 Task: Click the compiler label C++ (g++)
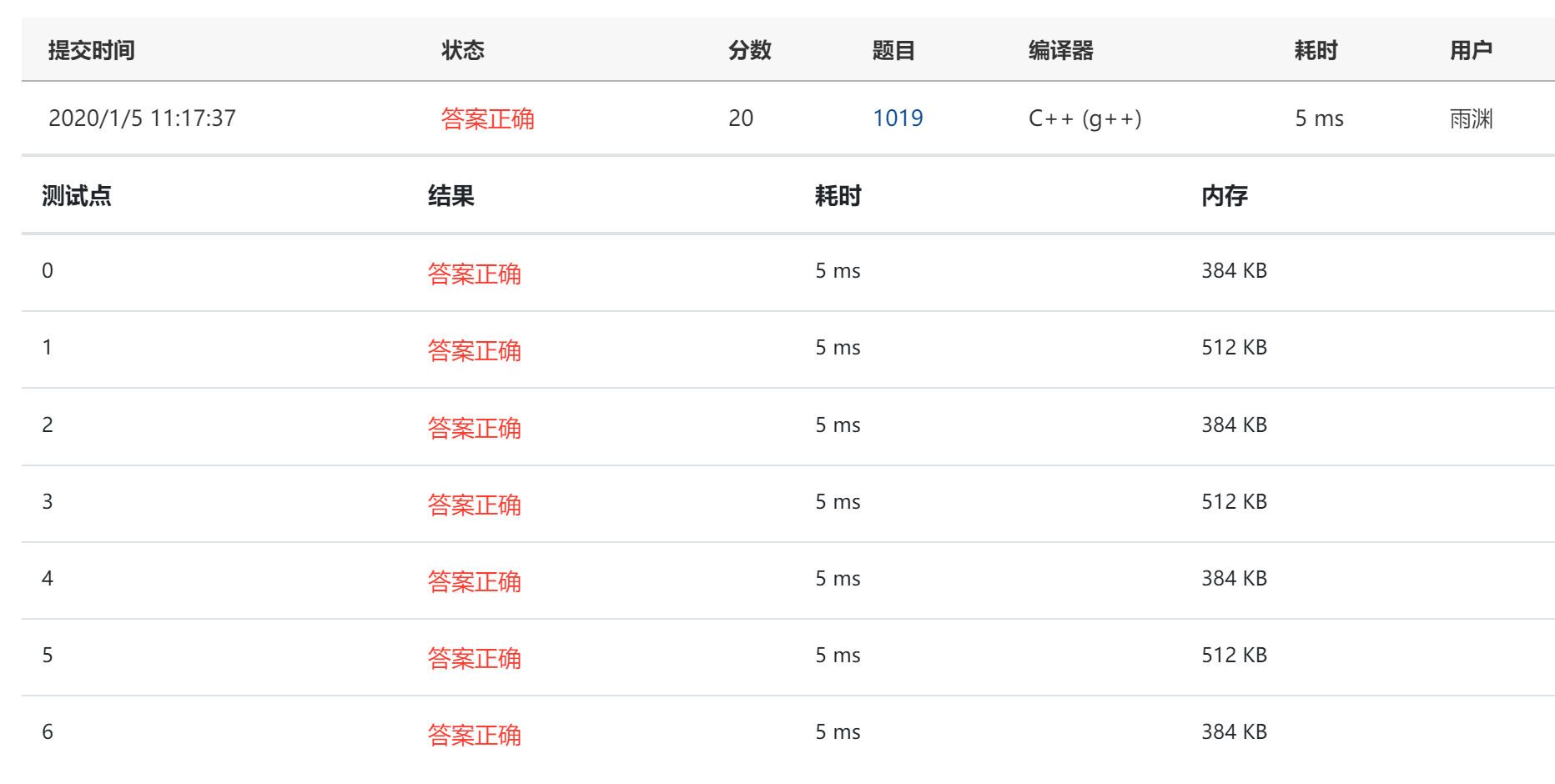[1084, 118]
